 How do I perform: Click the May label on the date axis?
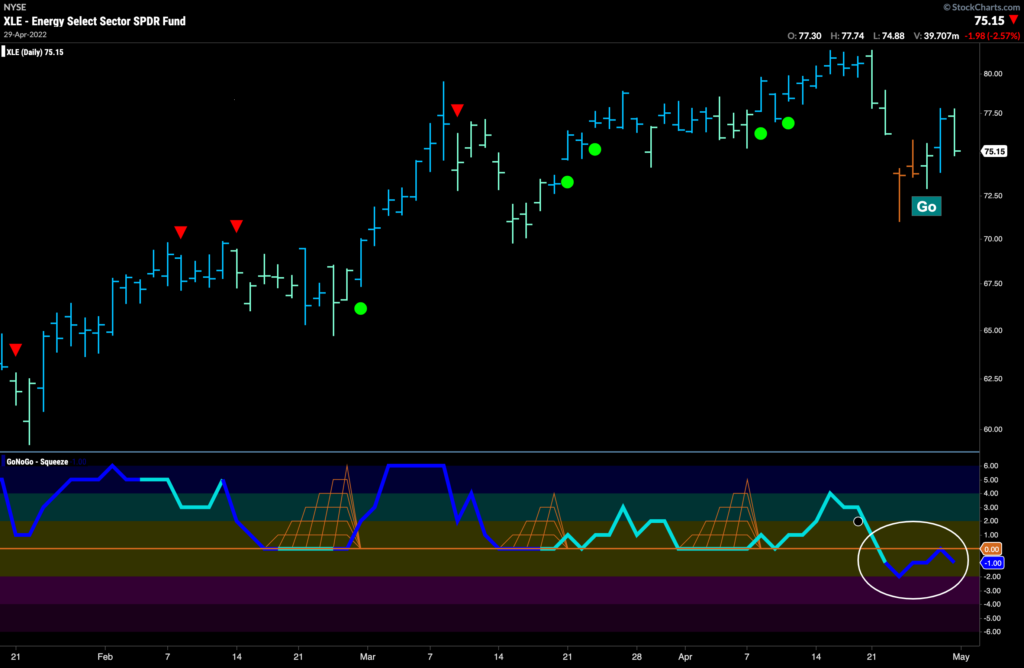point(961,657)
